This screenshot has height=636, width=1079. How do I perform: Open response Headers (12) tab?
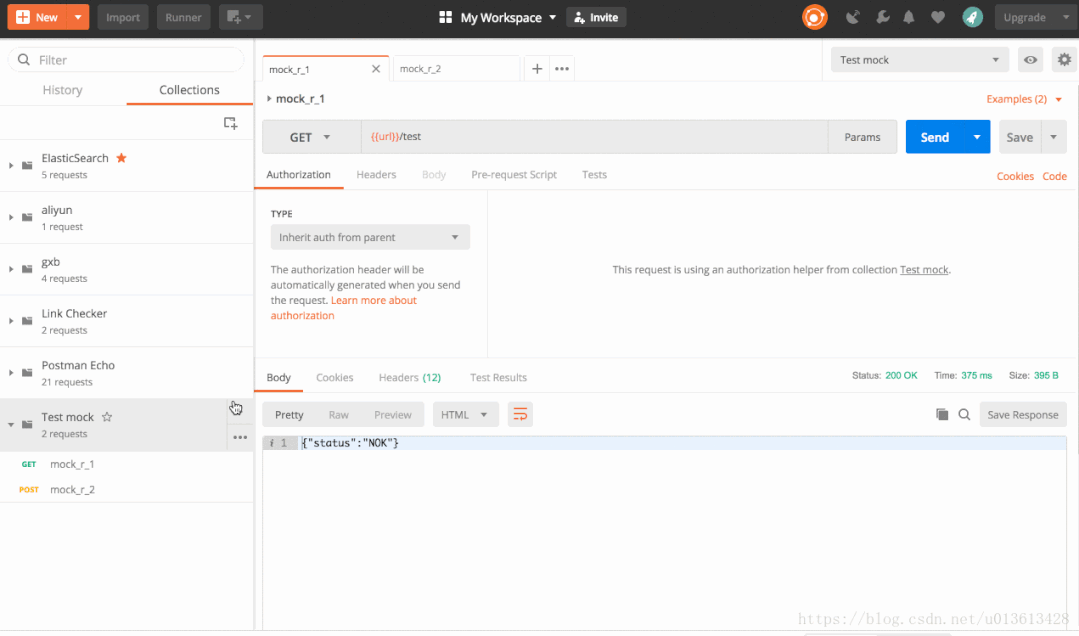[409, 377]
